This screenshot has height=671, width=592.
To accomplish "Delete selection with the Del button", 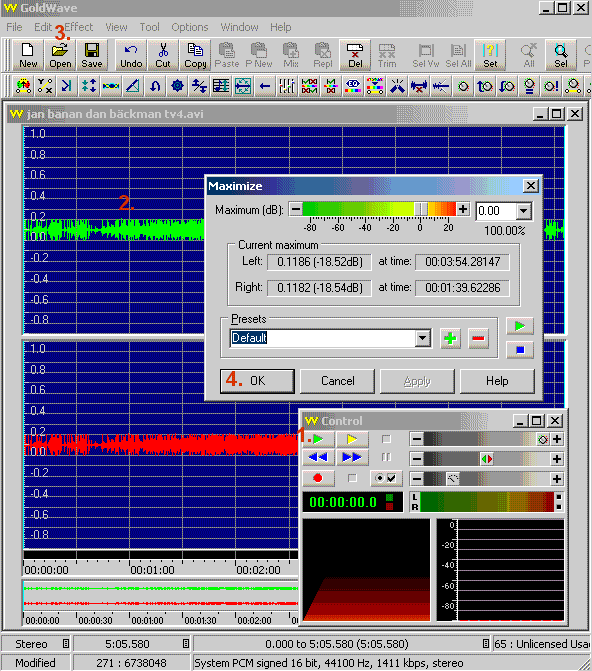I will tap(355, 56).
